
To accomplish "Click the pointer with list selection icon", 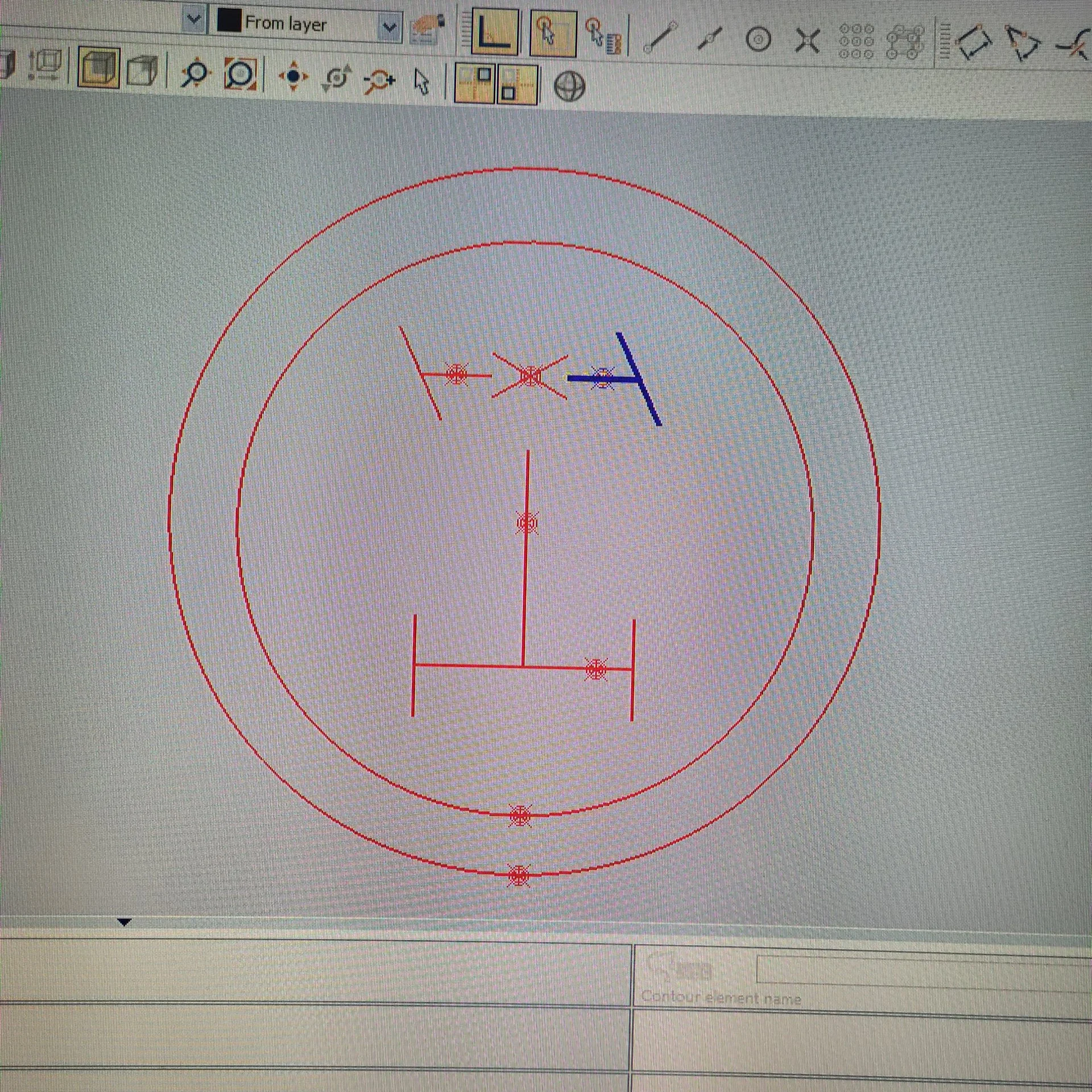I will [603, 36].
